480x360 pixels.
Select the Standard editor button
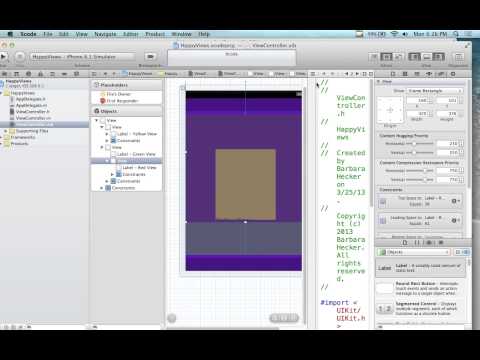[x=374, y=57]
